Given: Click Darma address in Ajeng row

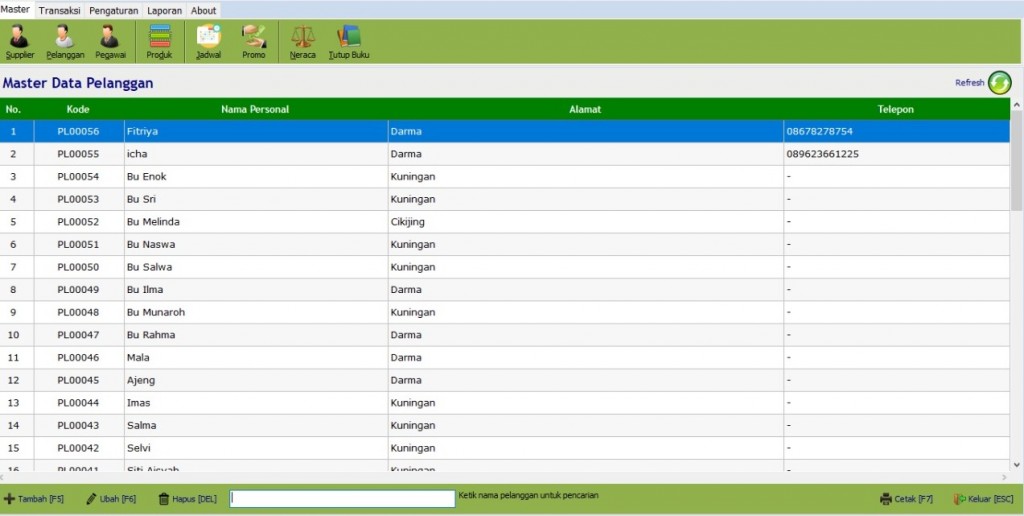Looking at the screenshot, I should pos(586,380).
